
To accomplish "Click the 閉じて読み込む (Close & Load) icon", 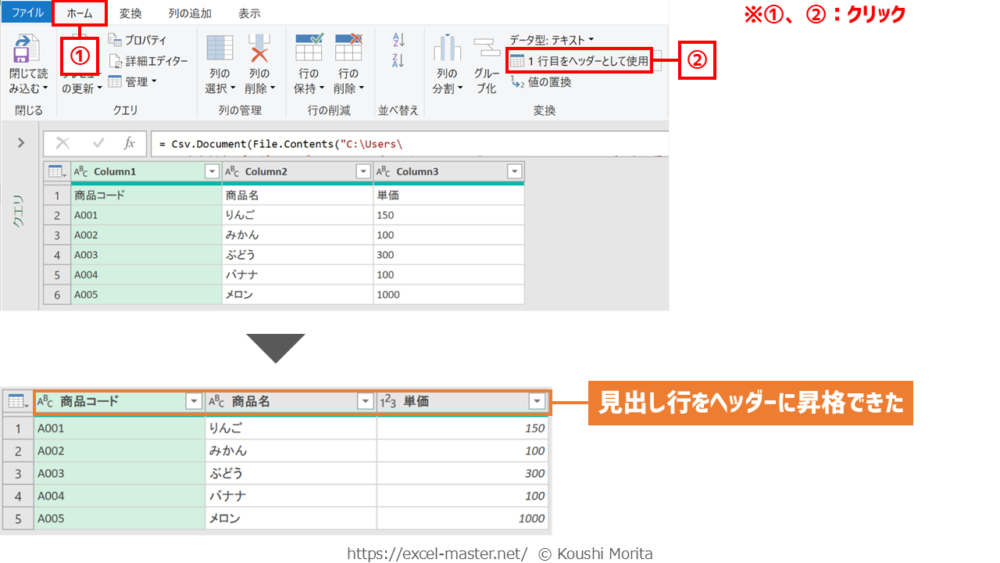I will 28,50.
